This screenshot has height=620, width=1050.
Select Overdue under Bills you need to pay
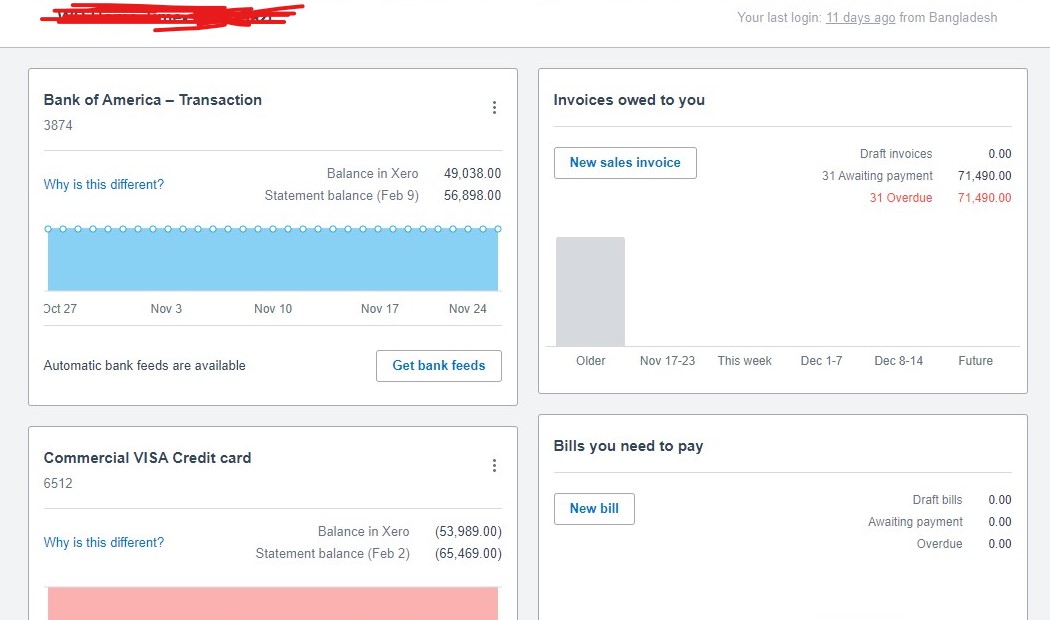pos(939,544)
